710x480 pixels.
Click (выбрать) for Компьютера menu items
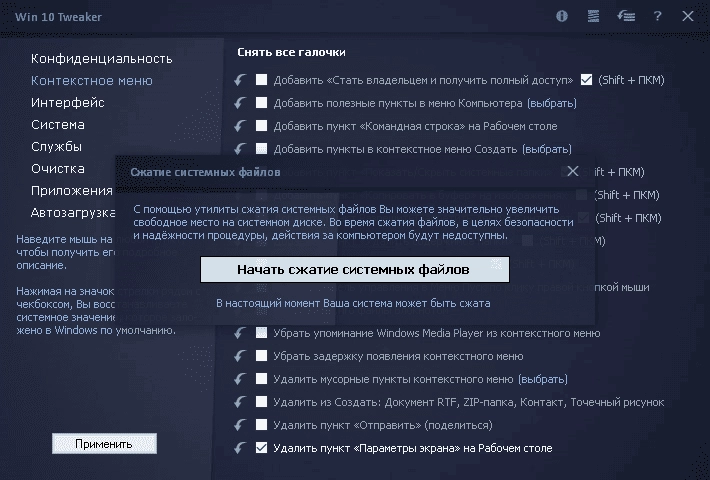click(552, 103)
